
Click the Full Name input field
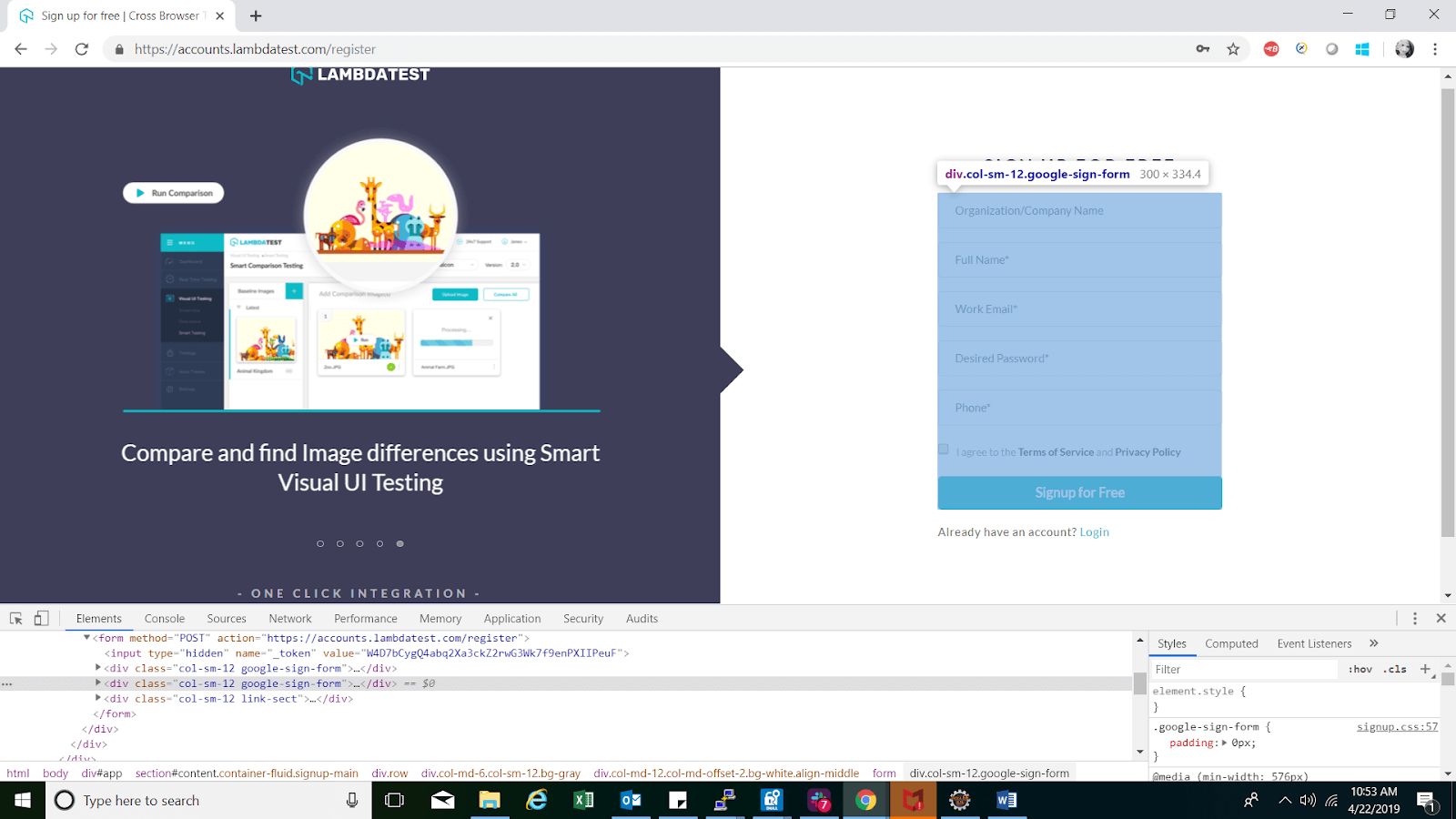[x=1080, y=260]
